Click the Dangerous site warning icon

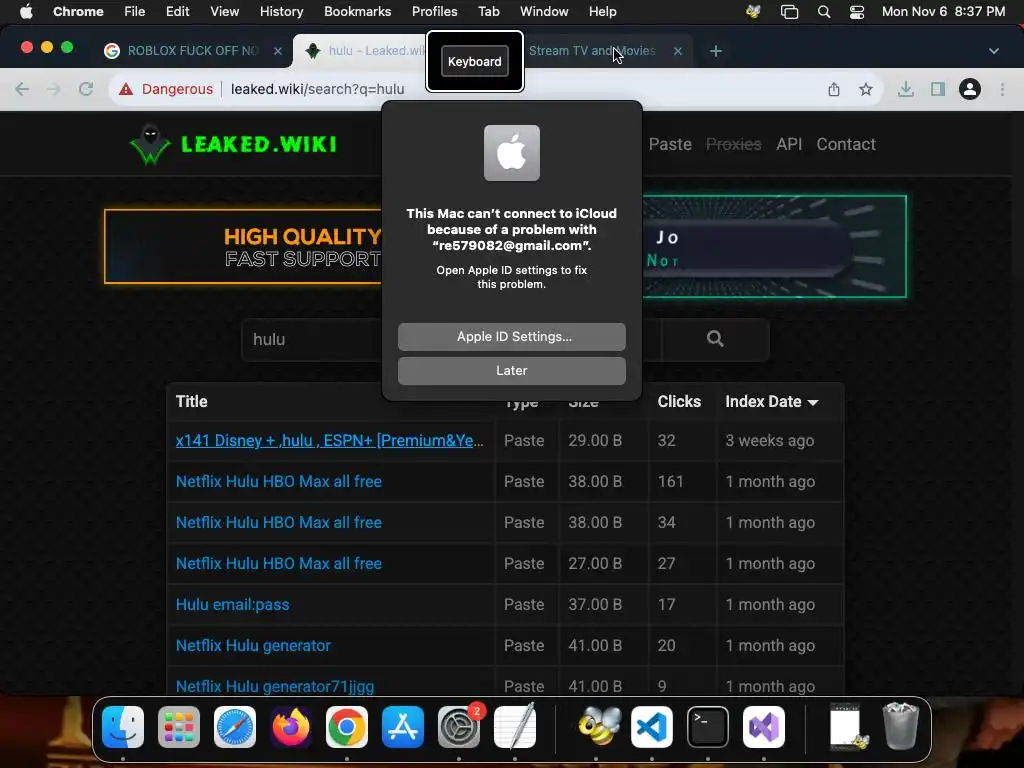pos(126,89)
